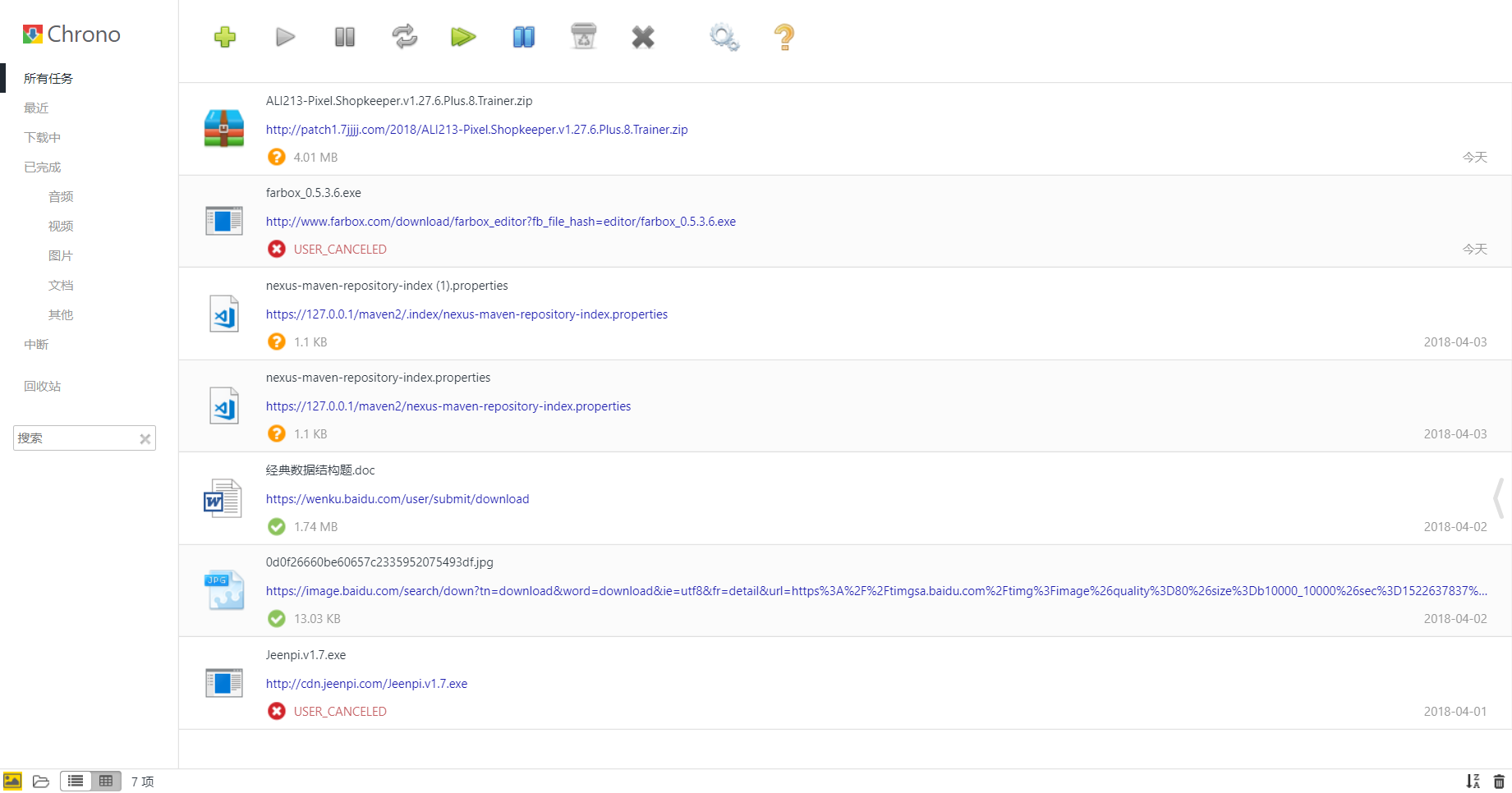Open the cdn.jeenpi.com Jeenpi URL link
Image resolution: width=1512 pixels, height=793 pixels.
tap(366, 684)
